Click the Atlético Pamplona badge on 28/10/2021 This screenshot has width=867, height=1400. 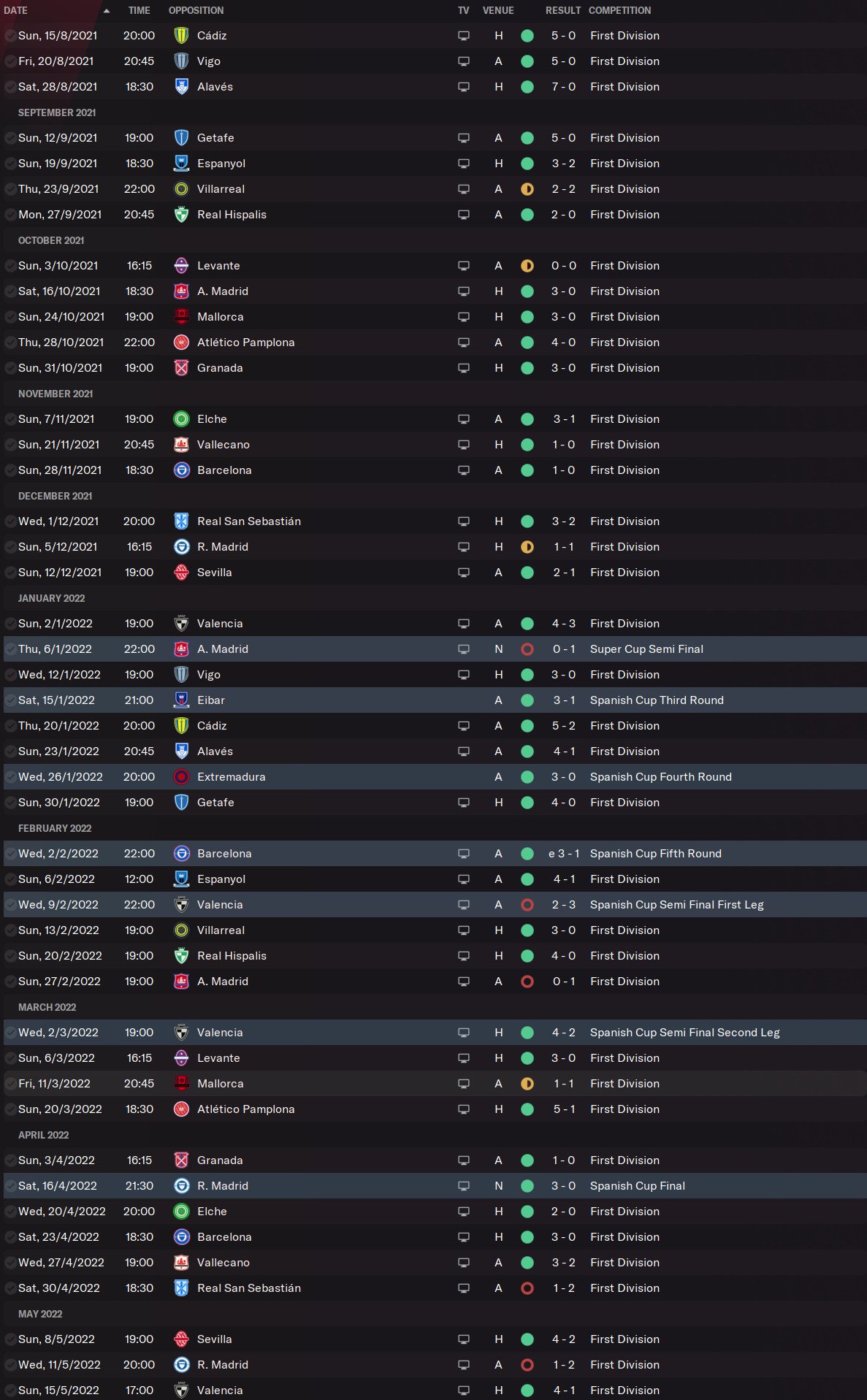point(181,343)
